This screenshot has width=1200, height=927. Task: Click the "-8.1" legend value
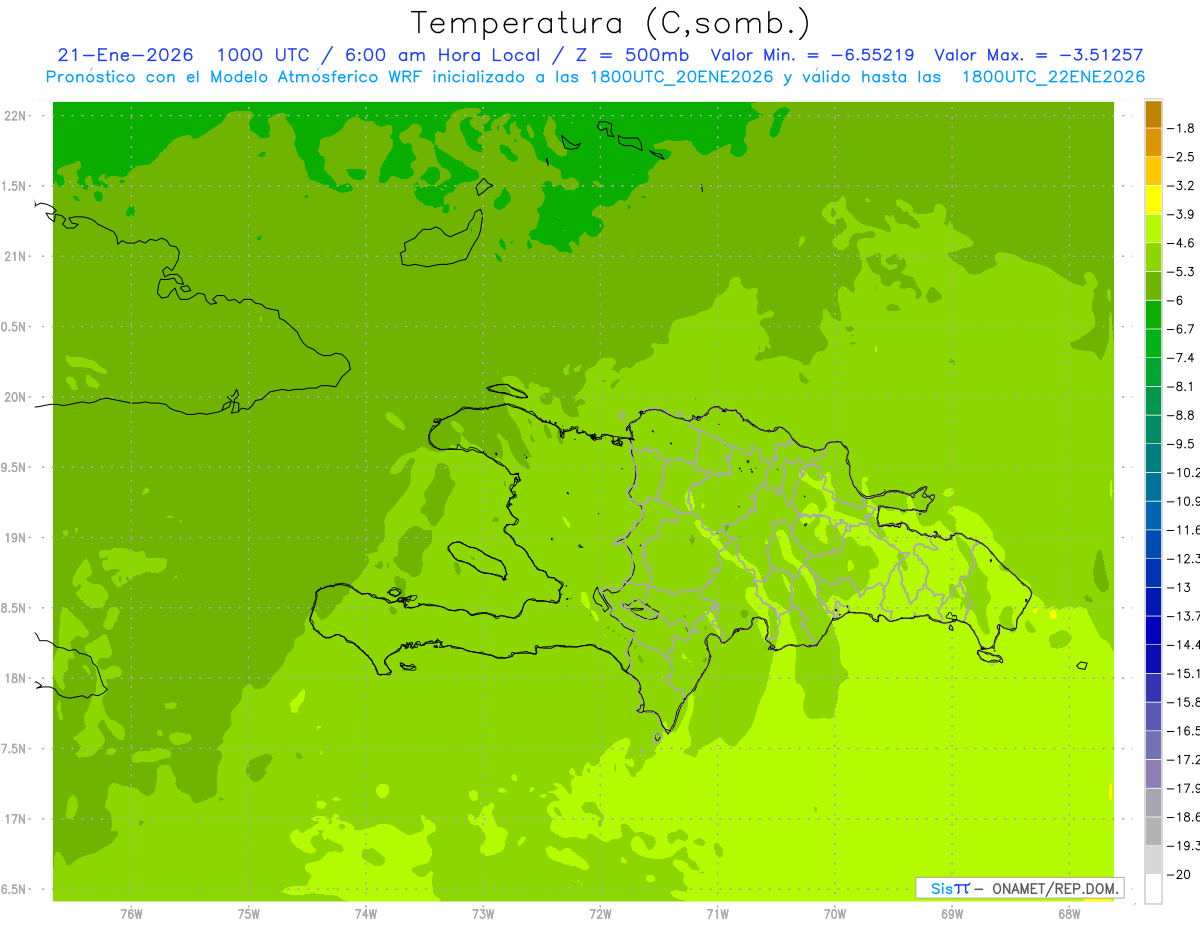click(1181, 387)
